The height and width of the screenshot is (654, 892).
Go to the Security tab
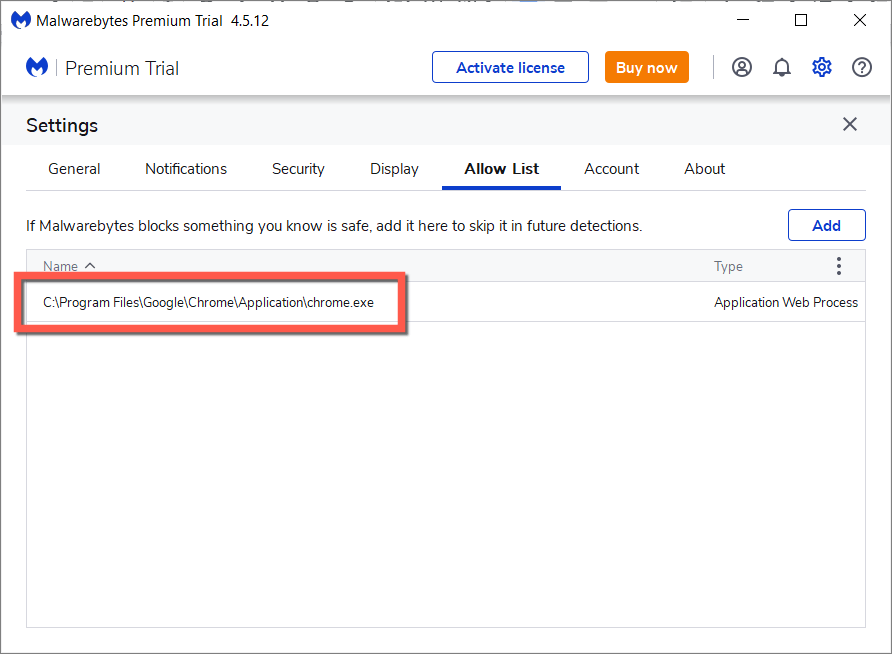pos(298,169)
